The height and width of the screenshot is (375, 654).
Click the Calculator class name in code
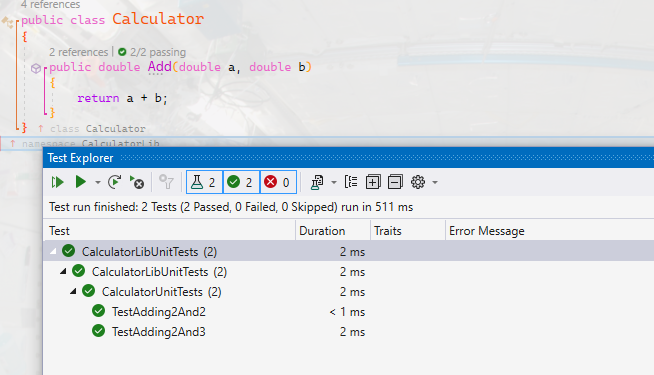(x=158, y=19)
